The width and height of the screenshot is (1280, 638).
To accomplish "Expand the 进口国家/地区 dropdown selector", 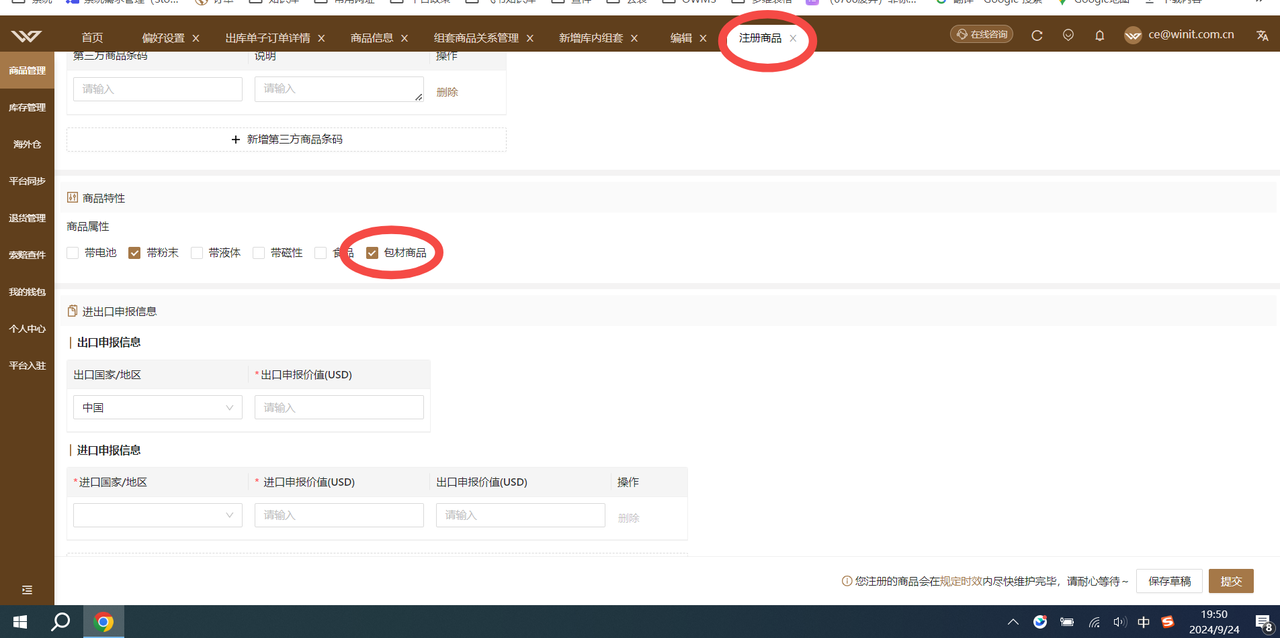I will click(157, 514).
